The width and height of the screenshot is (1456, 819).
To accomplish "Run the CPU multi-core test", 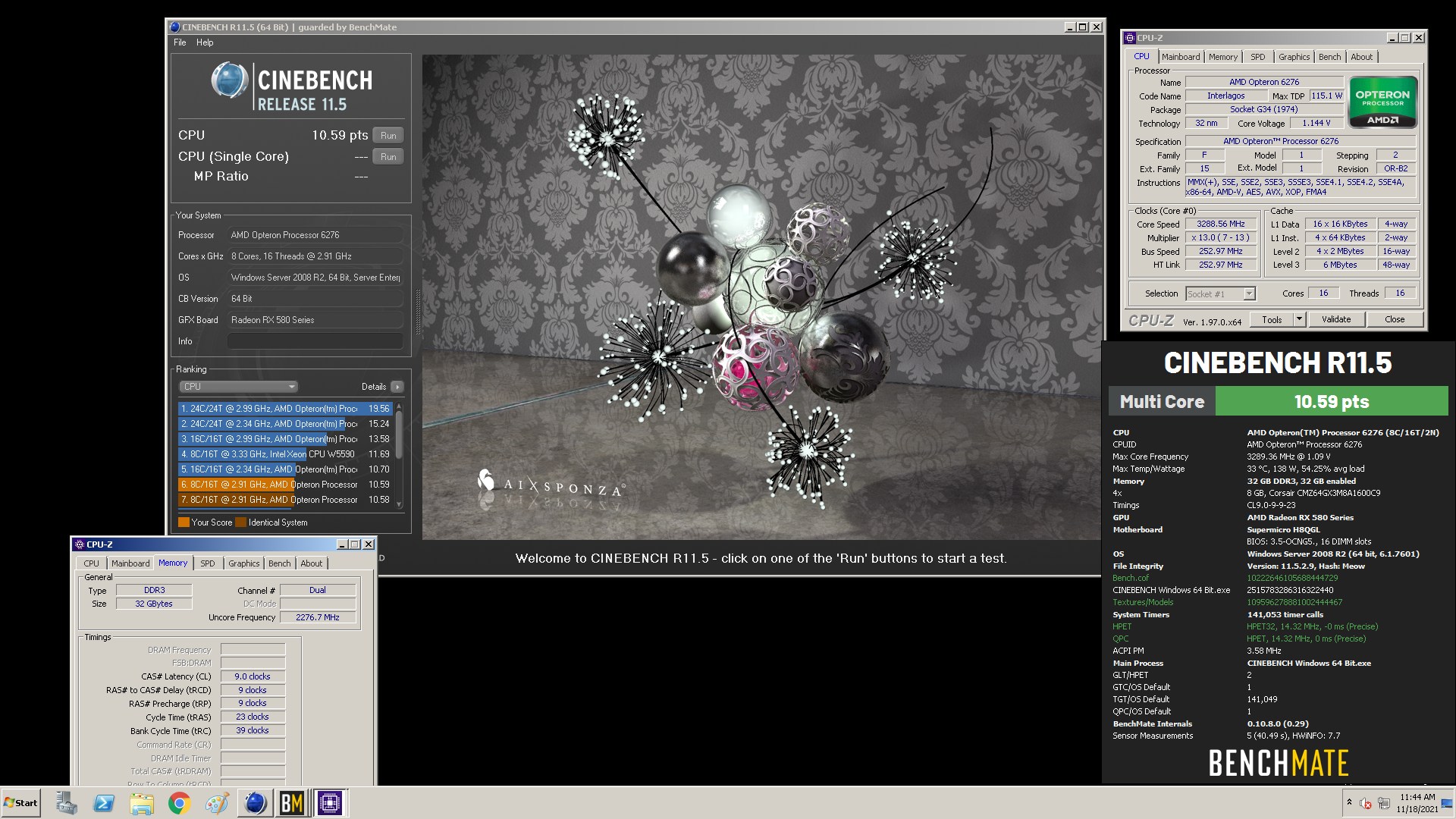I will (x=388, y=135).
